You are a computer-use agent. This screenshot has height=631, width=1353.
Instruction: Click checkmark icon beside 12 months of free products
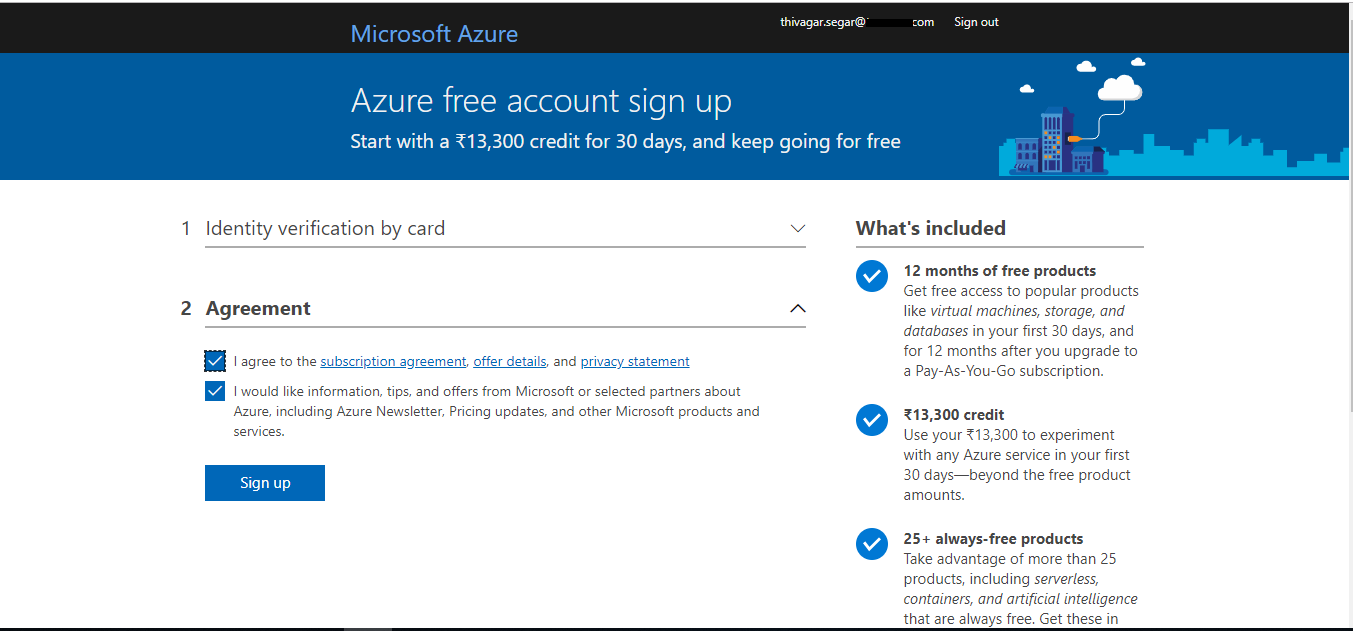pyautogui.click(x=872, y=277)
